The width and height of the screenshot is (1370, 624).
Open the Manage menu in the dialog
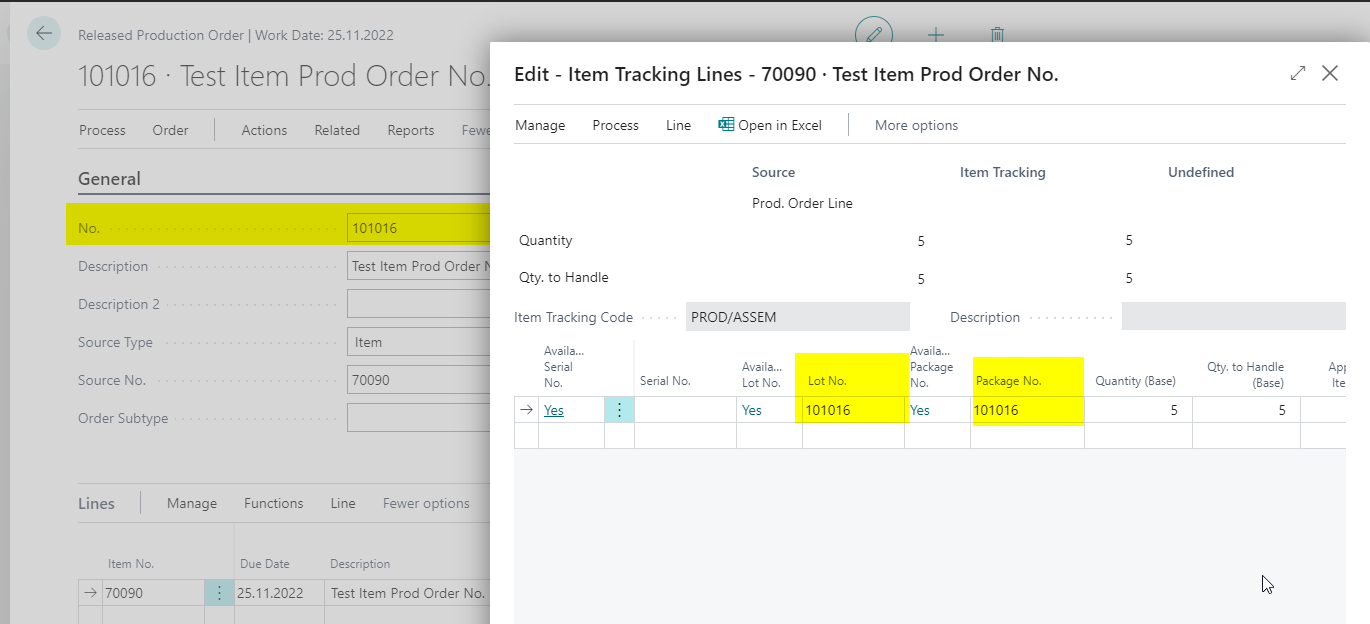540,125
